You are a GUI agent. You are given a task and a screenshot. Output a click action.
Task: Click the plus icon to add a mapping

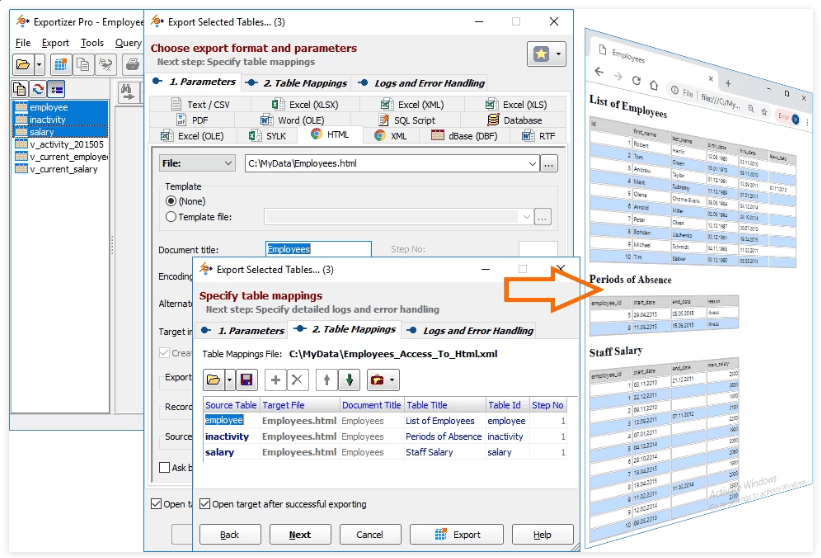(x=275, y=380)
